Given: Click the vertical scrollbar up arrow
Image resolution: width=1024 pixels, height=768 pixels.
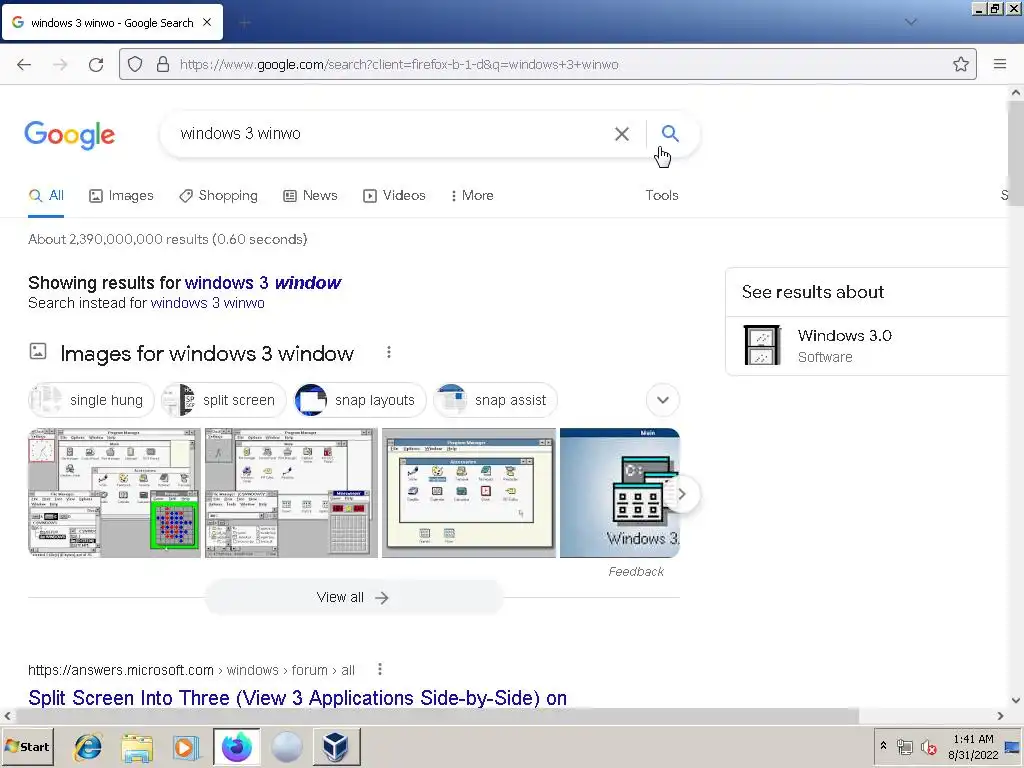Looking at the screenshot, I should click(1016, 93).
